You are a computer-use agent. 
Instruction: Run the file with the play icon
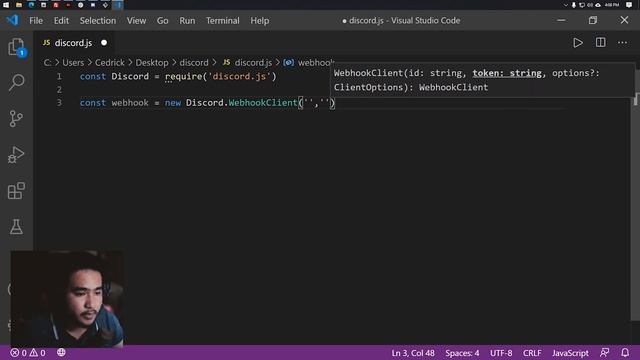[x=578, y=43]
